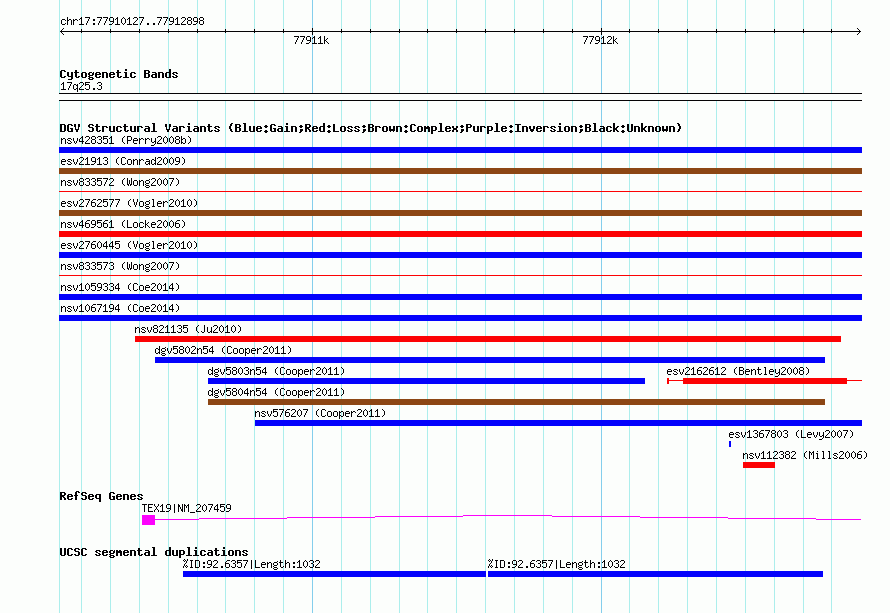
Task: Click the Cytogenetic Bands track title
Action: tap(119, 74)
